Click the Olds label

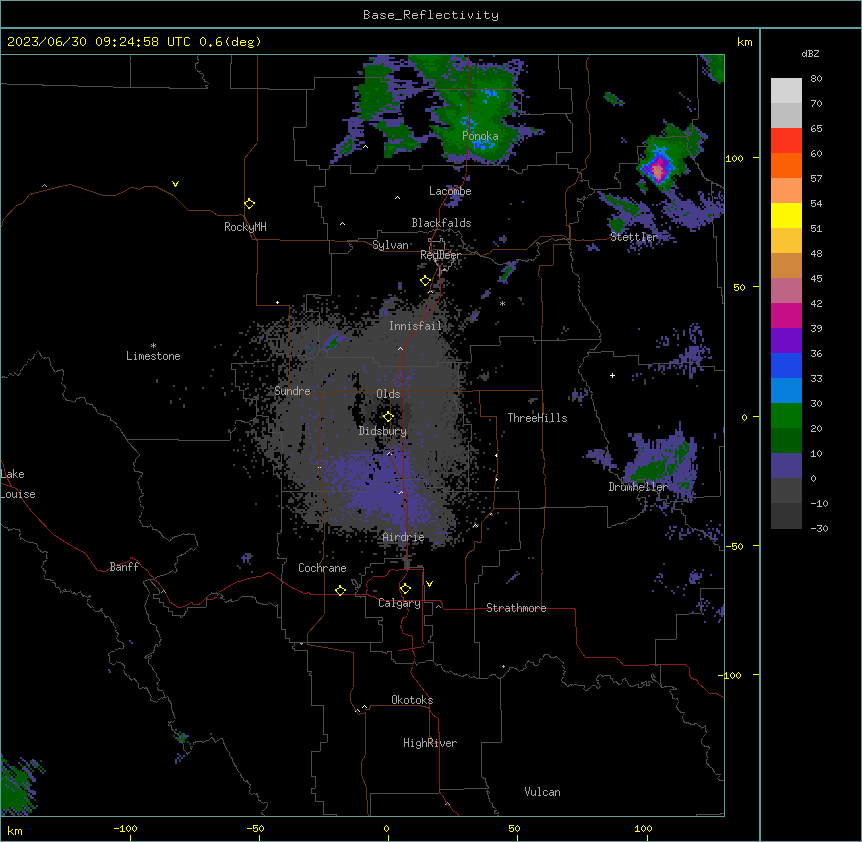coord(388,394)
